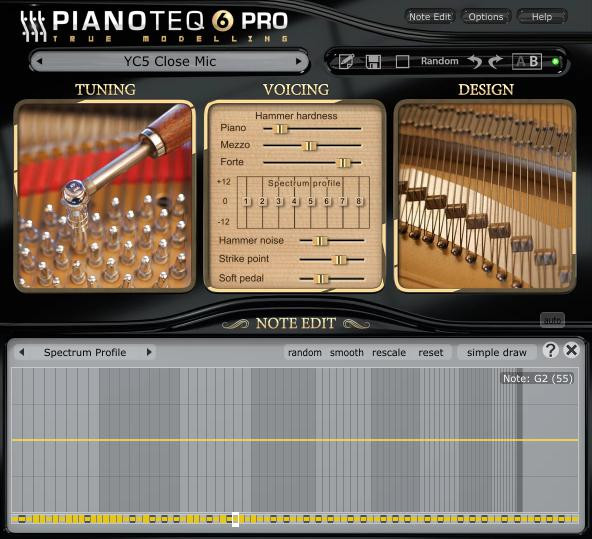Toggle the square checkbox next to Random
592x539 pixels.
pyautogui.click(x=402, y=62)
